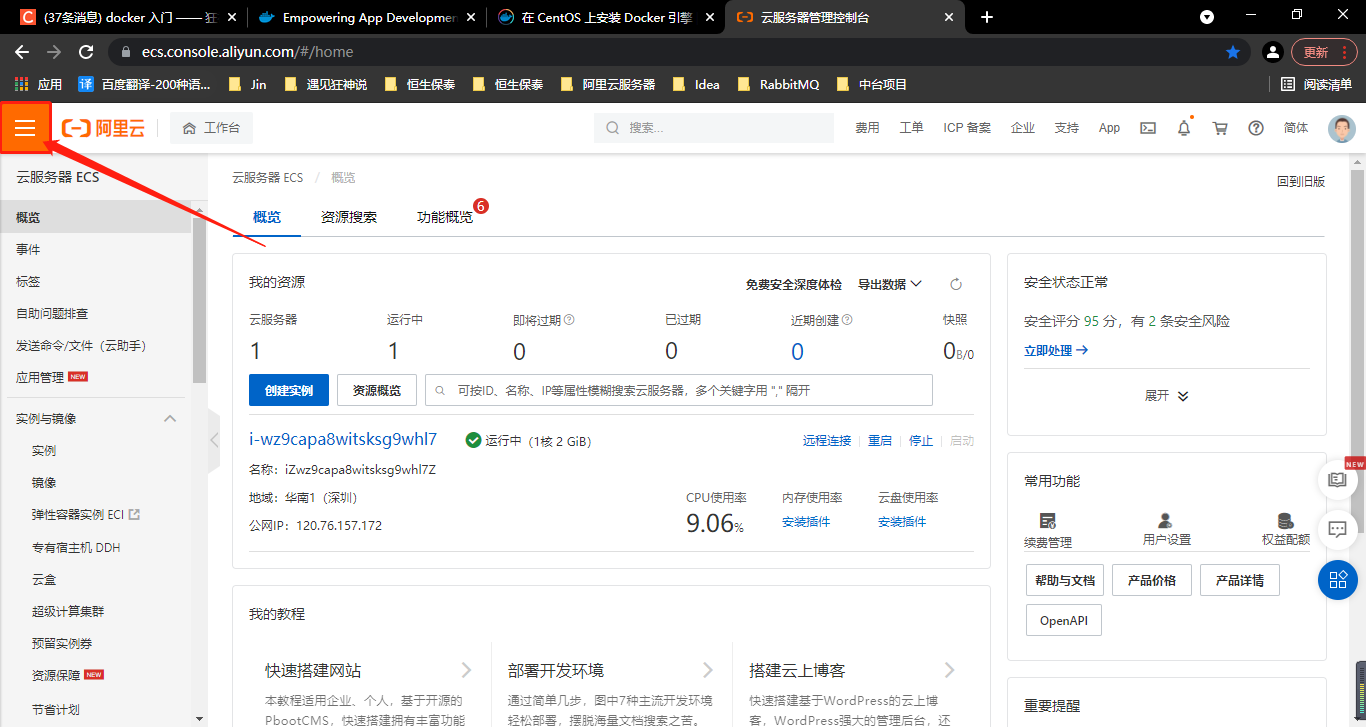Click the help icon beside 近期创建

pos(847,320)
